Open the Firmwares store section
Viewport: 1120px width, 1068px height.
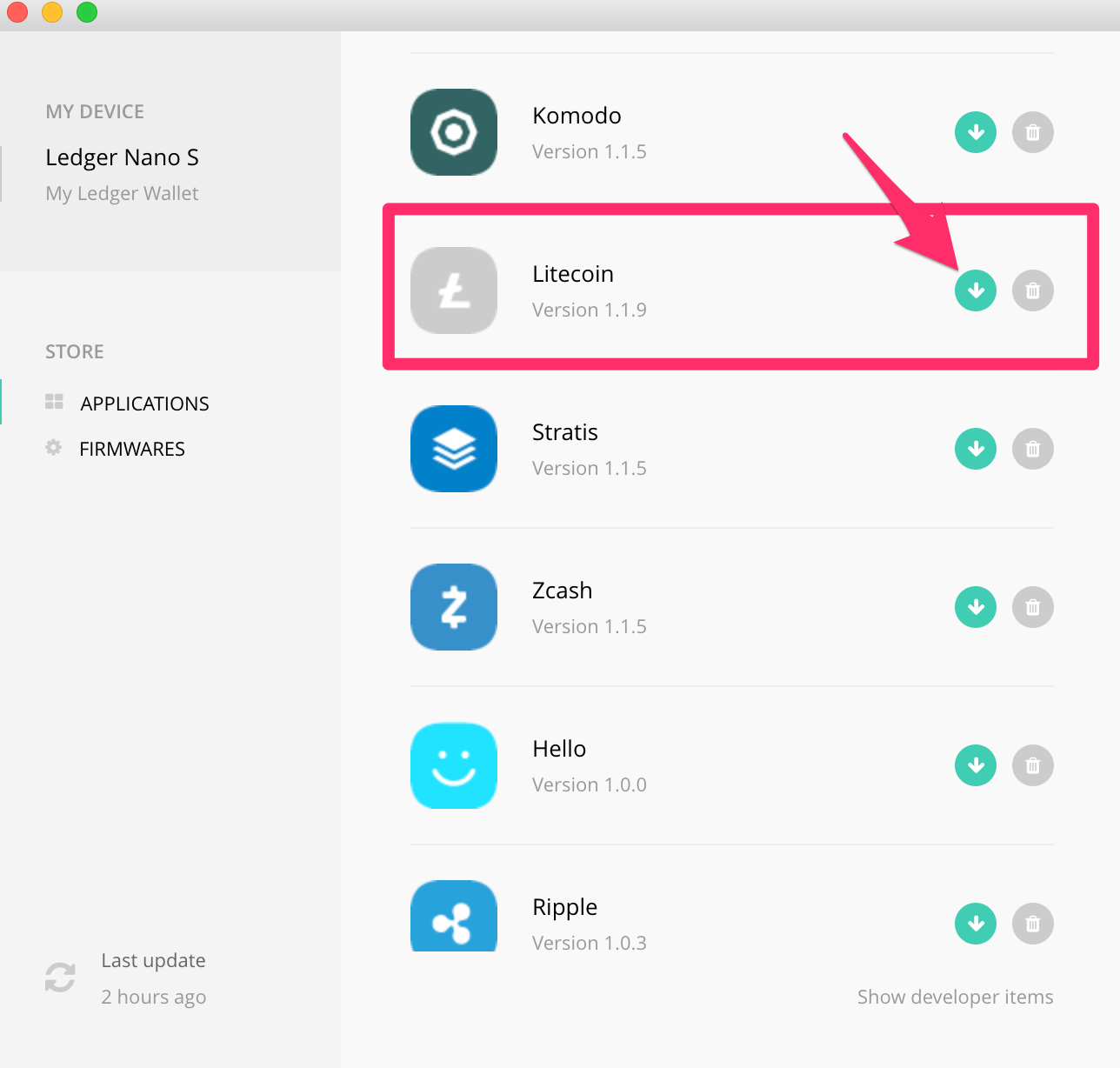(132, 449)
